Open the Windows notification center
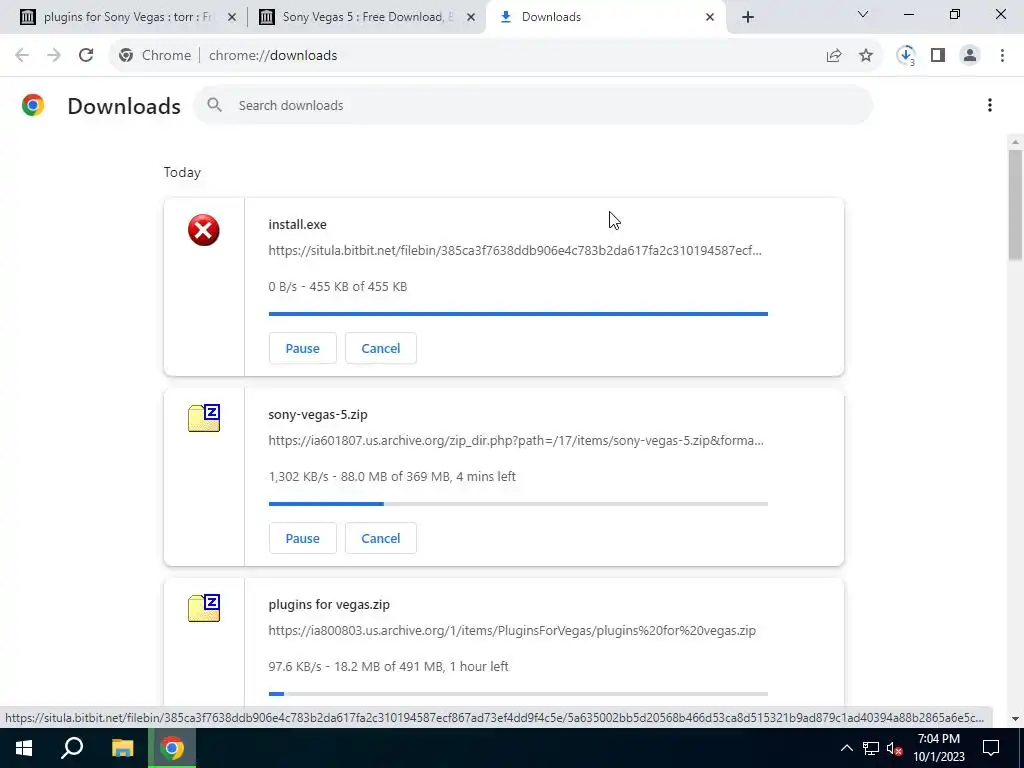The width and height of the screenshot is (1024, 768). pos(991,748)
